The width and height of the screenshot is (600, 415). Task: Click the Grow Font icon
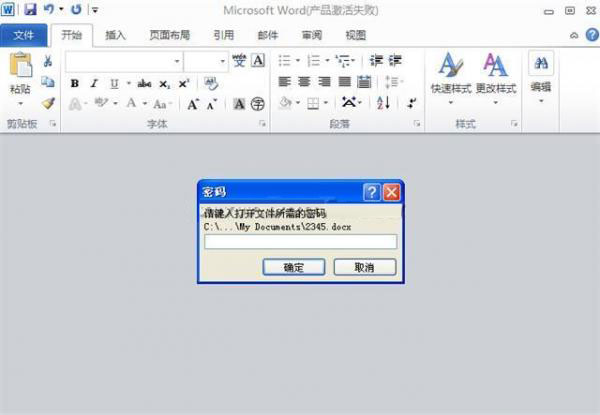[193, 104]
